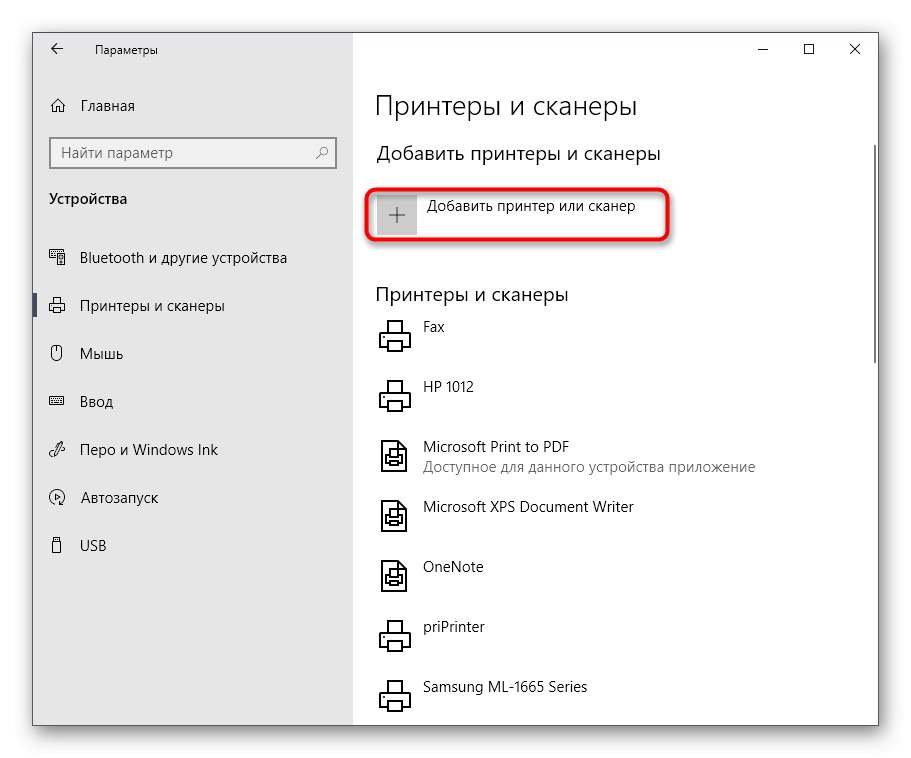911x758 pixels.
Task: Click the Bluetooth devices icon in sidebar
Action: [x=56, y=257]
